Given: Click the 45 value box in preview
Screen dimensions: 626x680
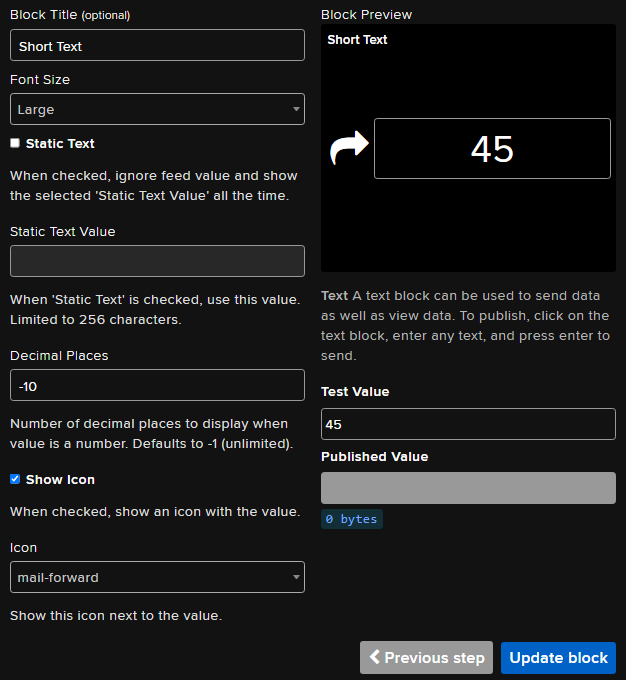Looking at the screenshot, I should 492,149.
